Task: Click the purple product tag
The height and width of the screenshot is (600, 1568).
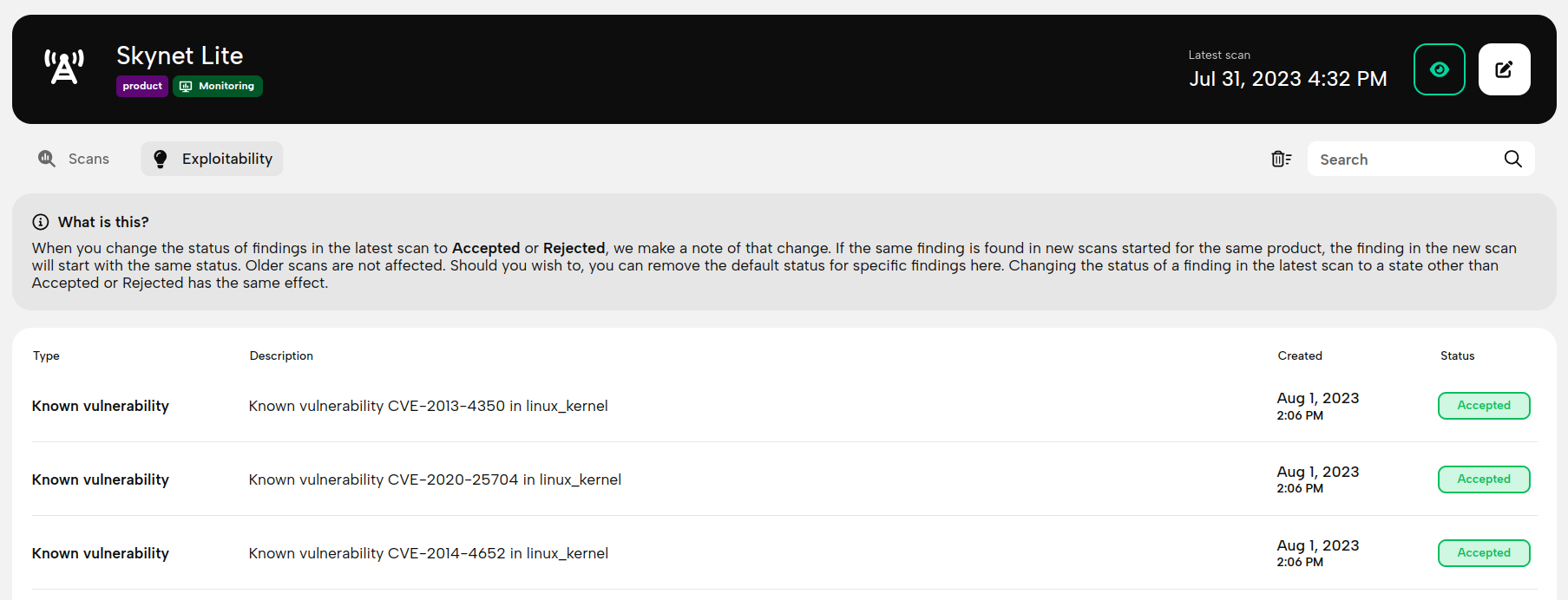Action: (142, 86)
